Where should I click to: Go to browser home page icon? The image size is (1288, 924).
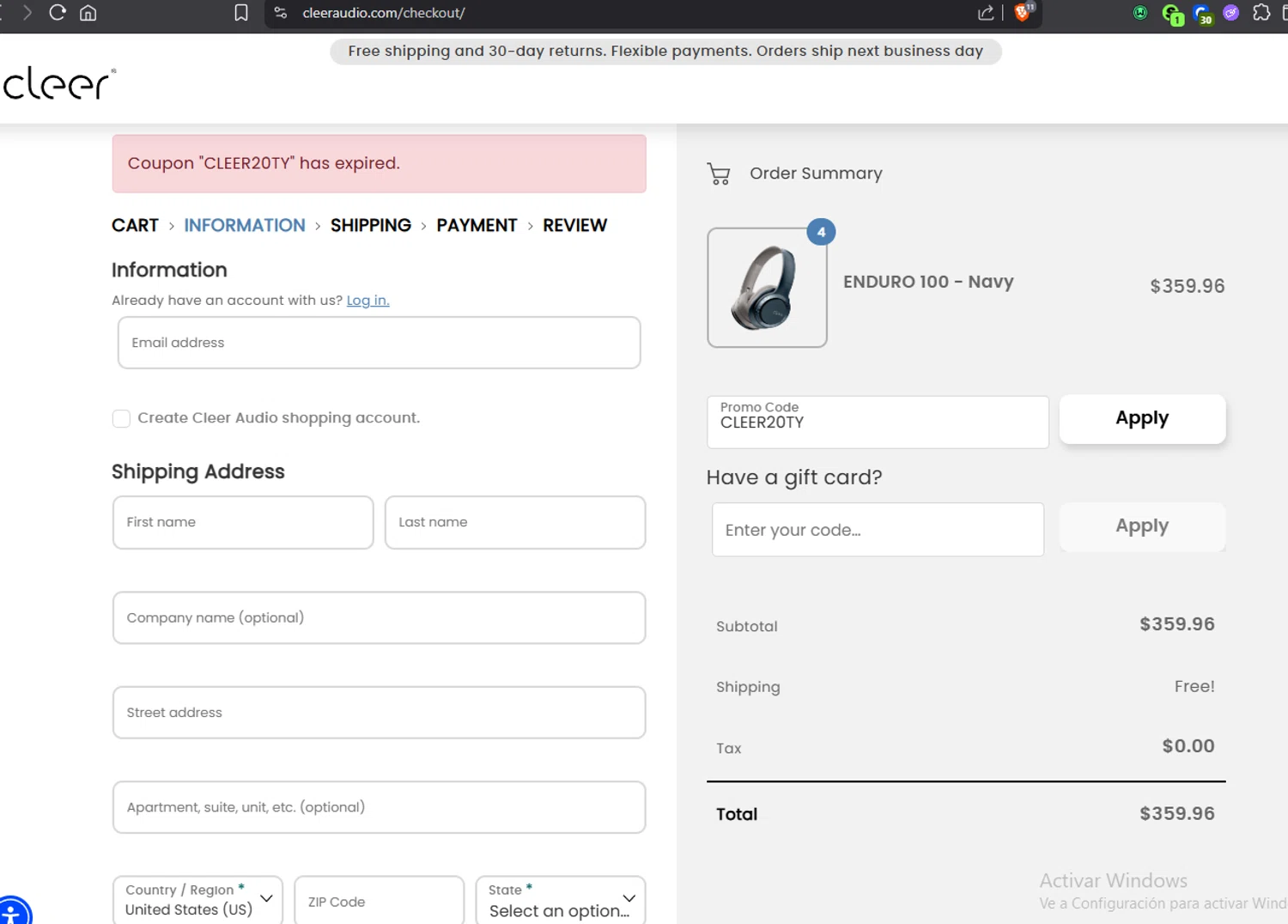click(88, 13)
